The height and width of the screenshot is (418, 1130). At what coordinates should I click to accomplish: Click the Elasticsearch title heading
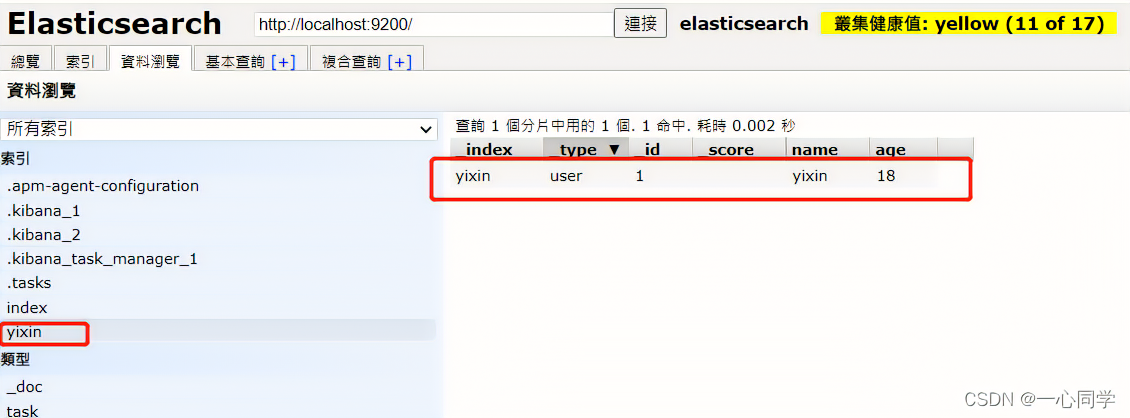(x=115, y=24)
